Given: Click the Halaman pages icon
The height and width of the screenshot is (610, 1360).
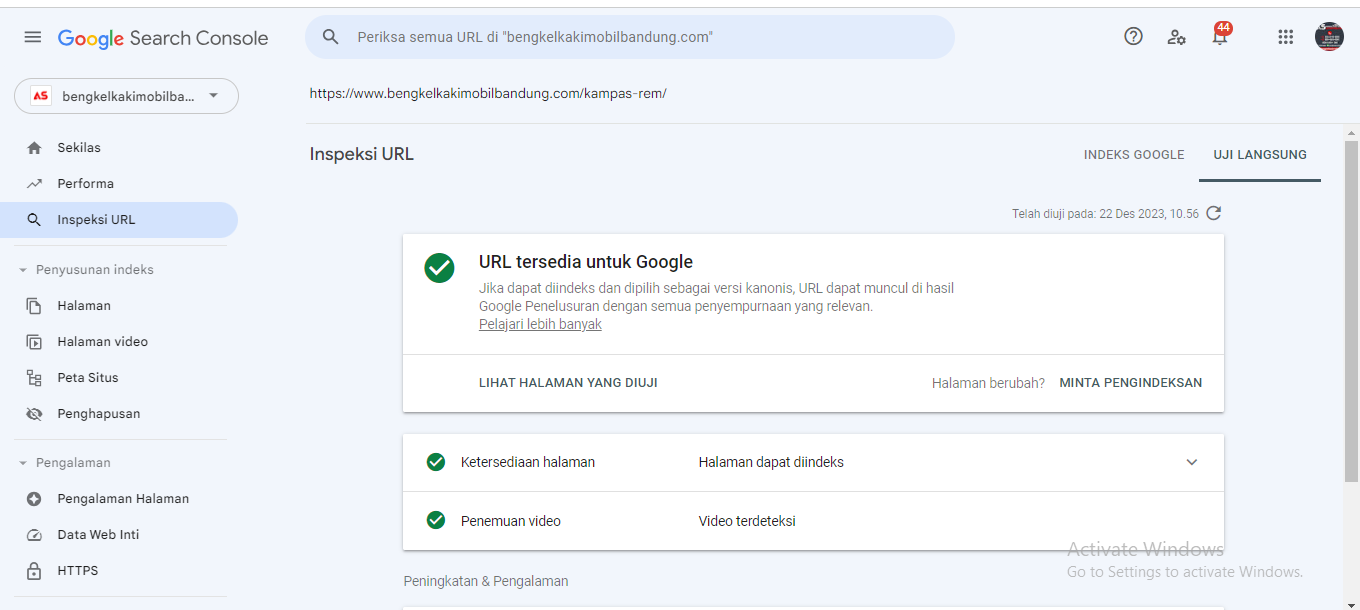Looking at the screenshot, I should pyautogui.click(x=34, y=306).
